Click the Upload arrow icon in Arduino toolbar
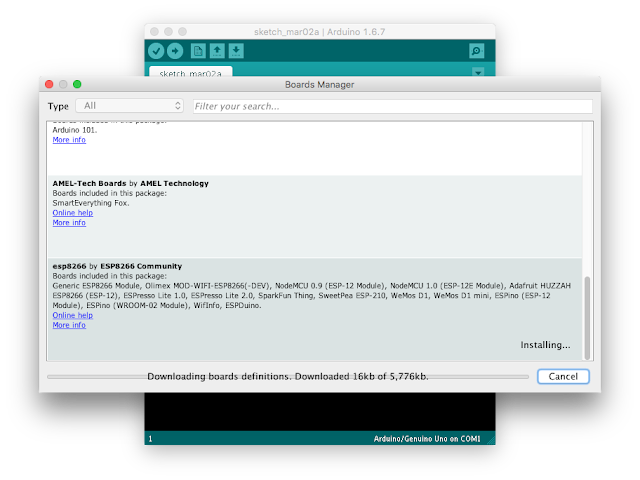640x480 pixels. [175, 51]
